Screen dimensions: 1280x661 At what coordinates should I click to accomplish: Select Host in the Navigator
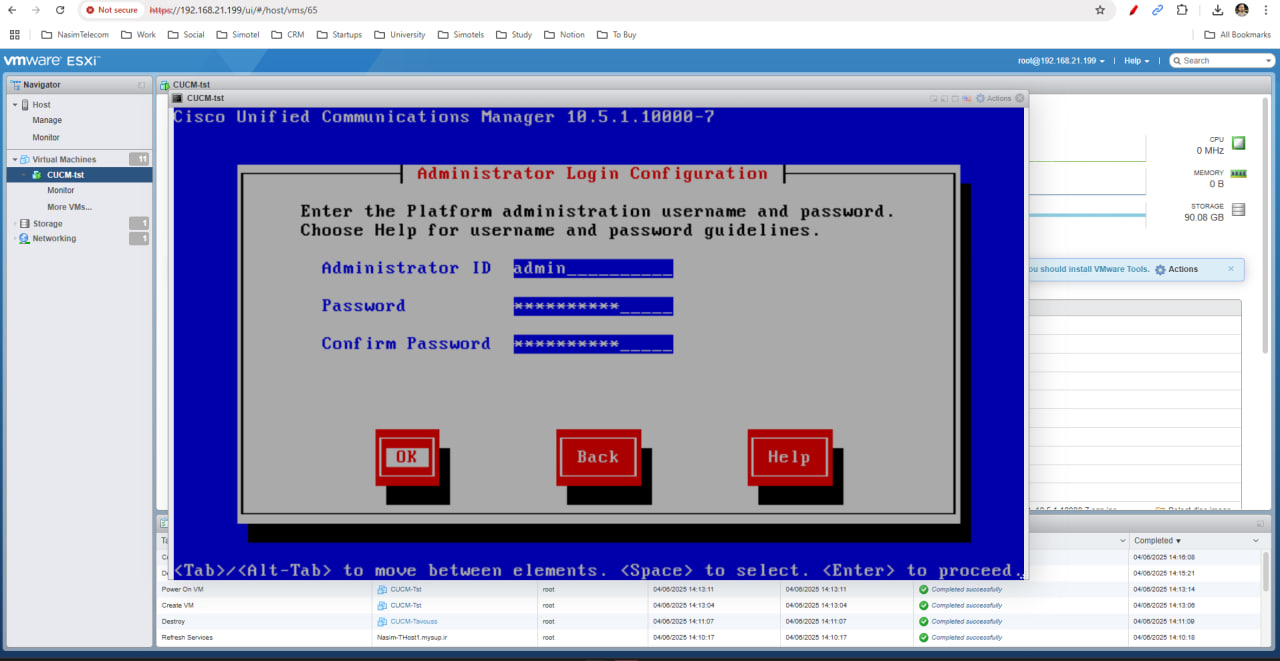41,105
